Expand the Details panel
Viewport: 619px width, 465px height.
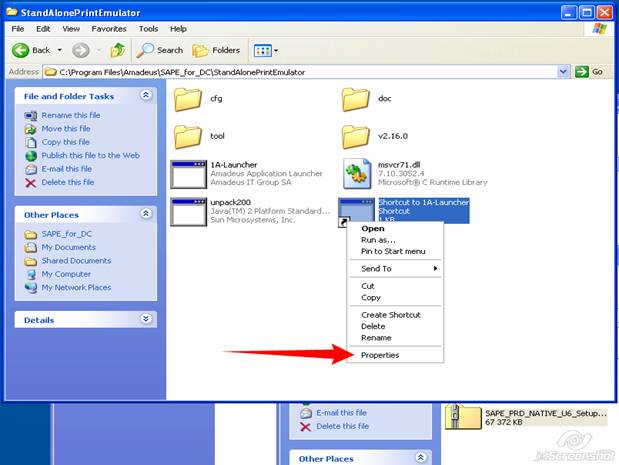click(146, 319)
